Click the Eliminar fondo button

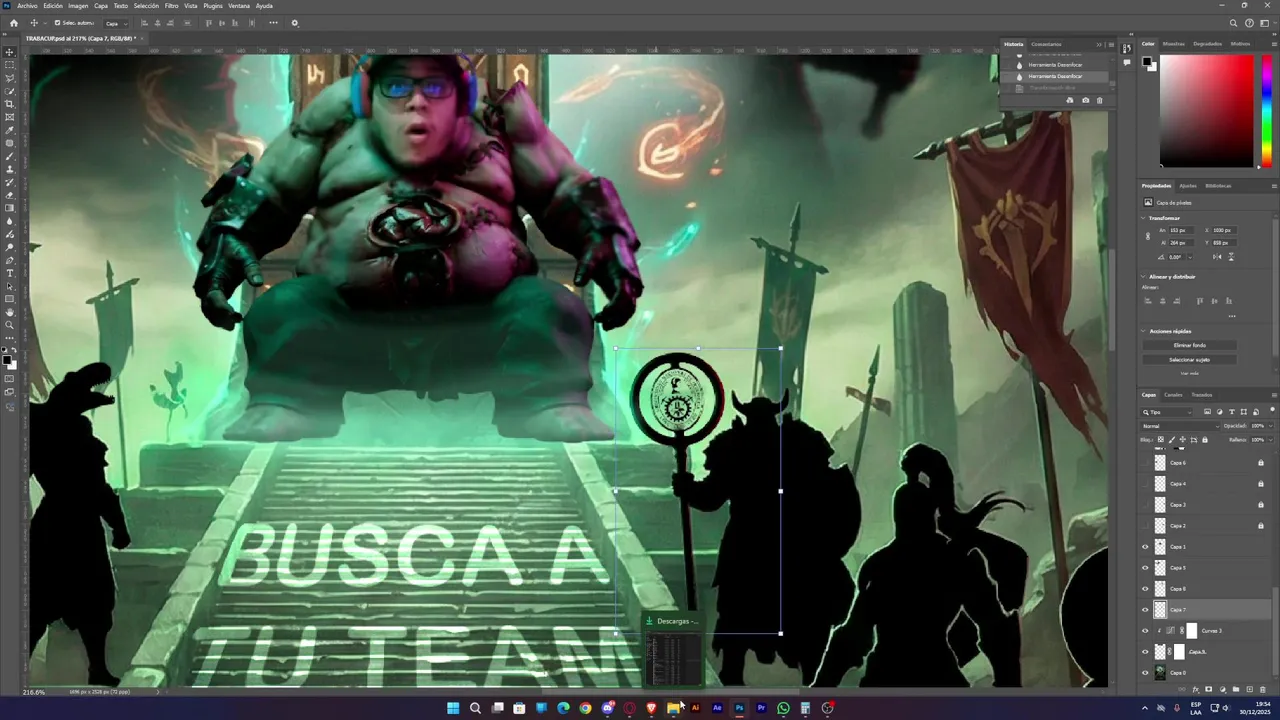click(x=1190, y=345)
